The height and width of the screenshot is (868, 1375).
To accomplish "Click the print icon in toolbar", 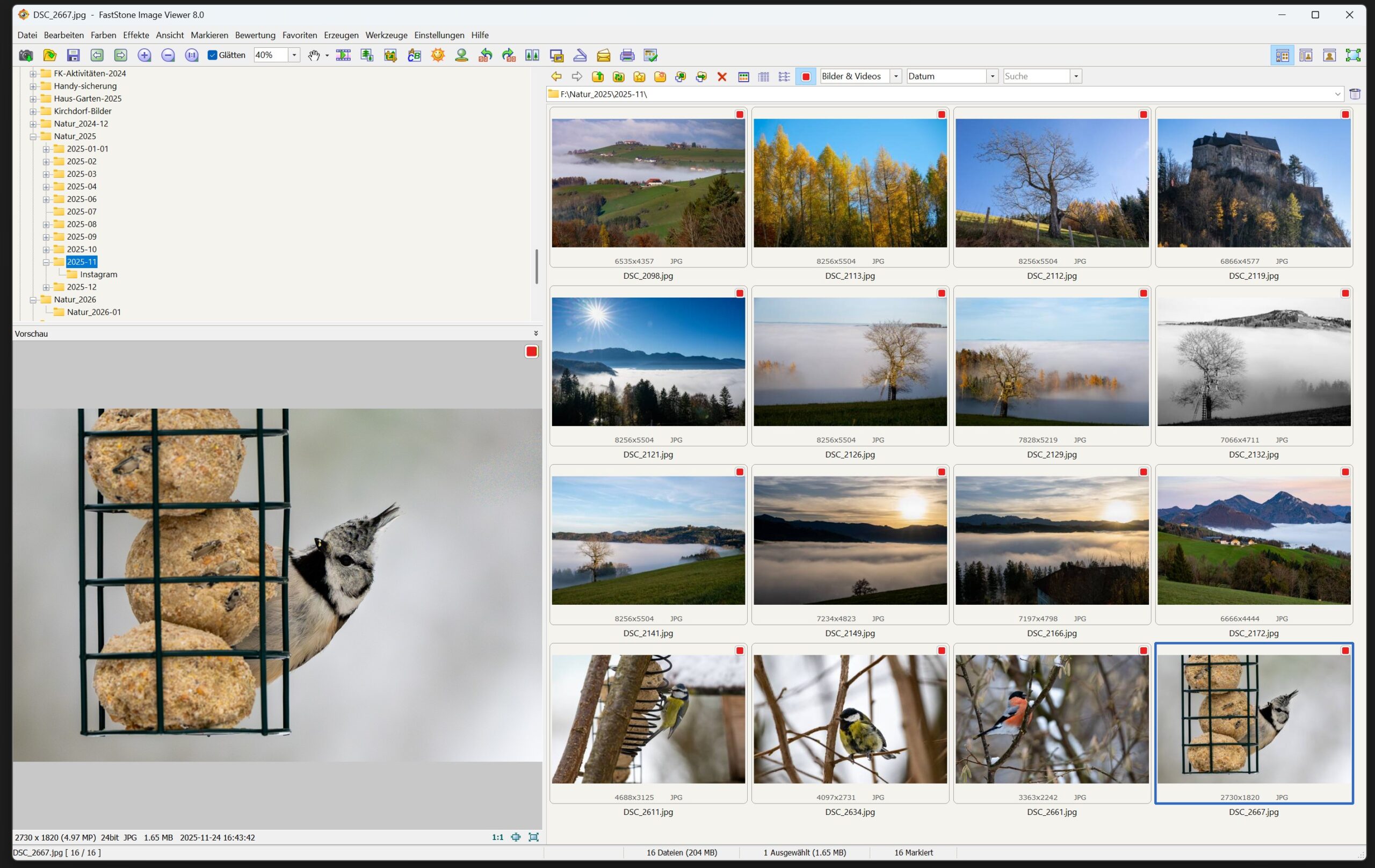I will 627,55.
